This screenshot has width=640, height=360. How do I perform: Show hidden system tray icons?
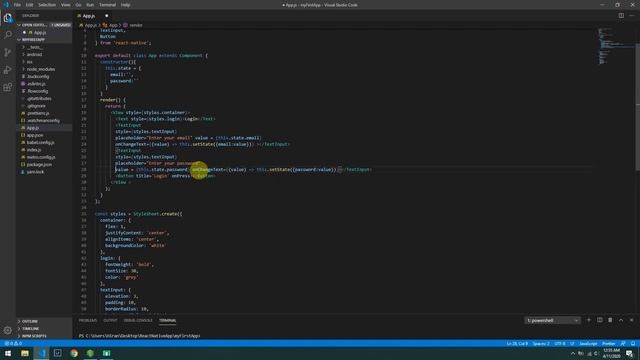tap(573, 353)
